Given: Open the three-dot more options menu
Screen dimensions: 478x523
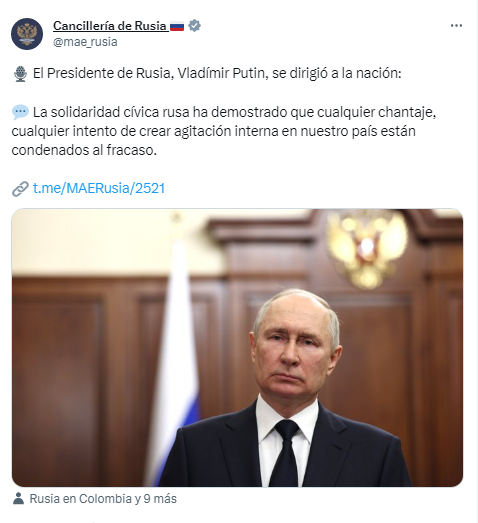Looking at the screenshot, I should click(456, 26).
